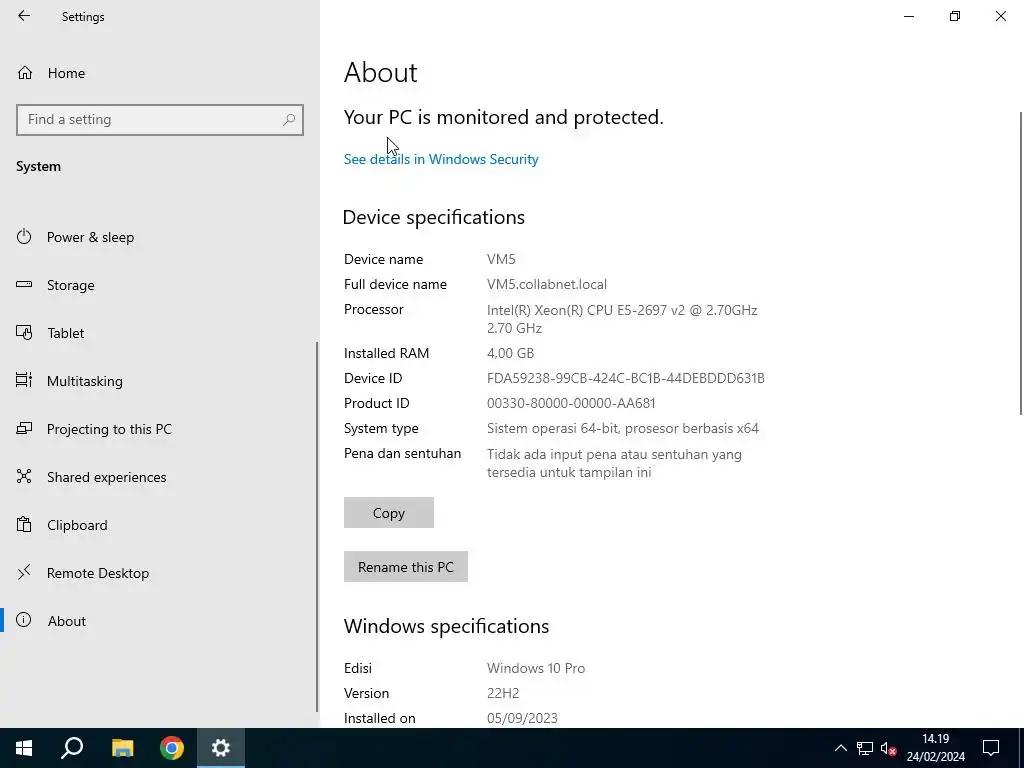This screenshot has height=768, width=1024.
Task: Launch File Explorer from taskbar
Action: point(122,748)
